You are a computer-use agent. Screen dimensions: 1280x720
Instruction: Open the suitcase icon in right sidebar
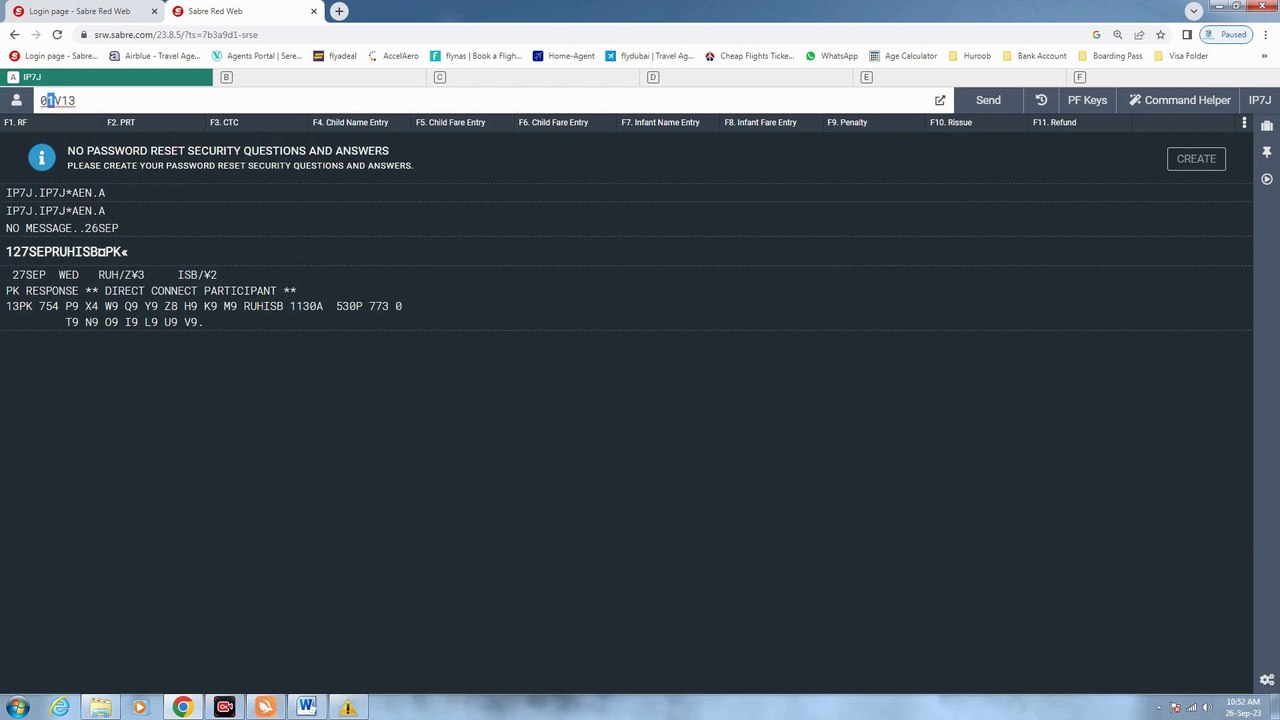(x=1267, y=125)
